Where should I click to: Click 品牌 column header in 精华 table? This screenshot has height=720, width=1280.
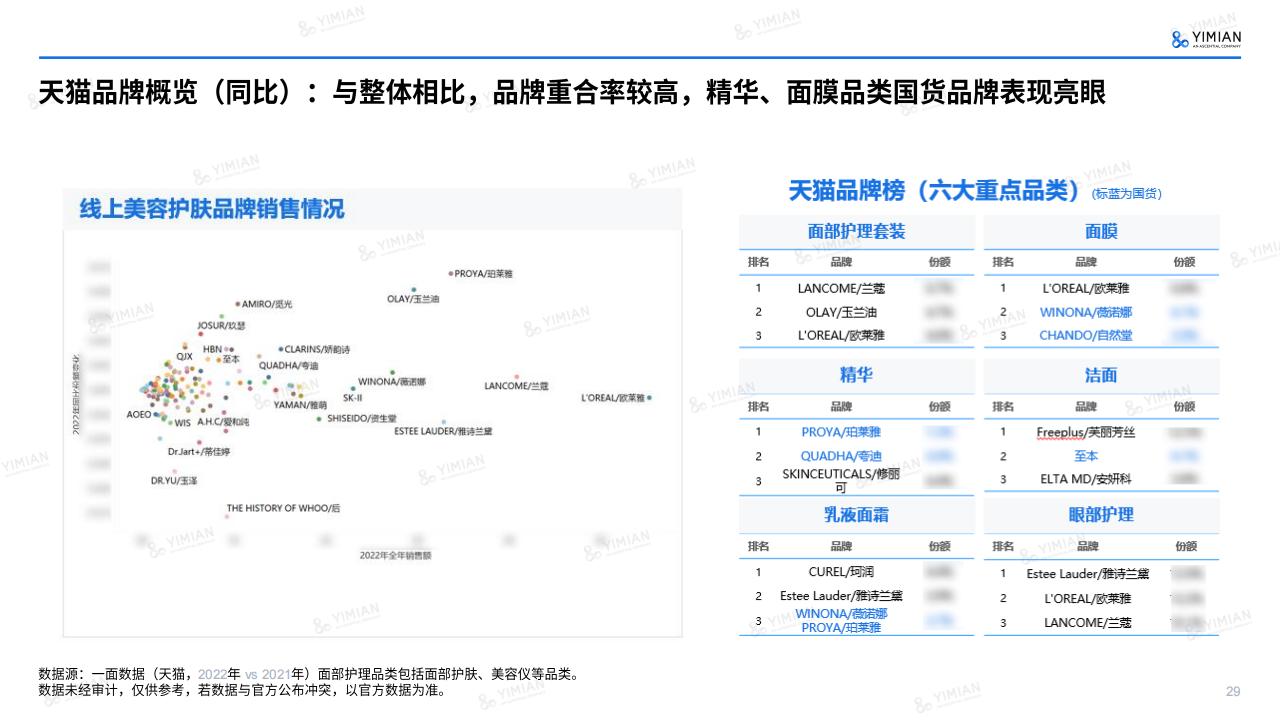841,406
